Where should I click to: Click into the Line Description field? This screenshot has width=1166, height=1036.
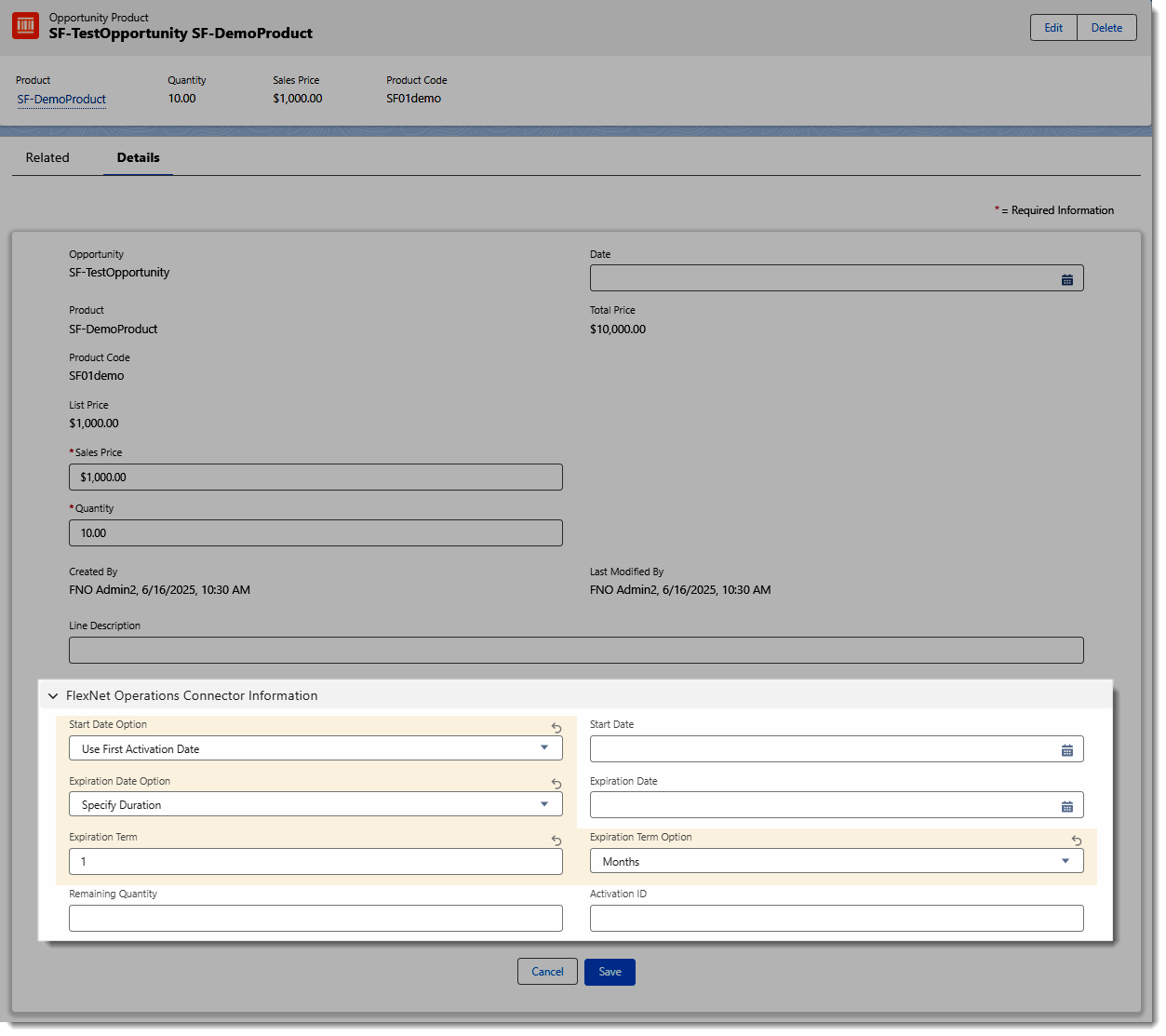point(576,650)
